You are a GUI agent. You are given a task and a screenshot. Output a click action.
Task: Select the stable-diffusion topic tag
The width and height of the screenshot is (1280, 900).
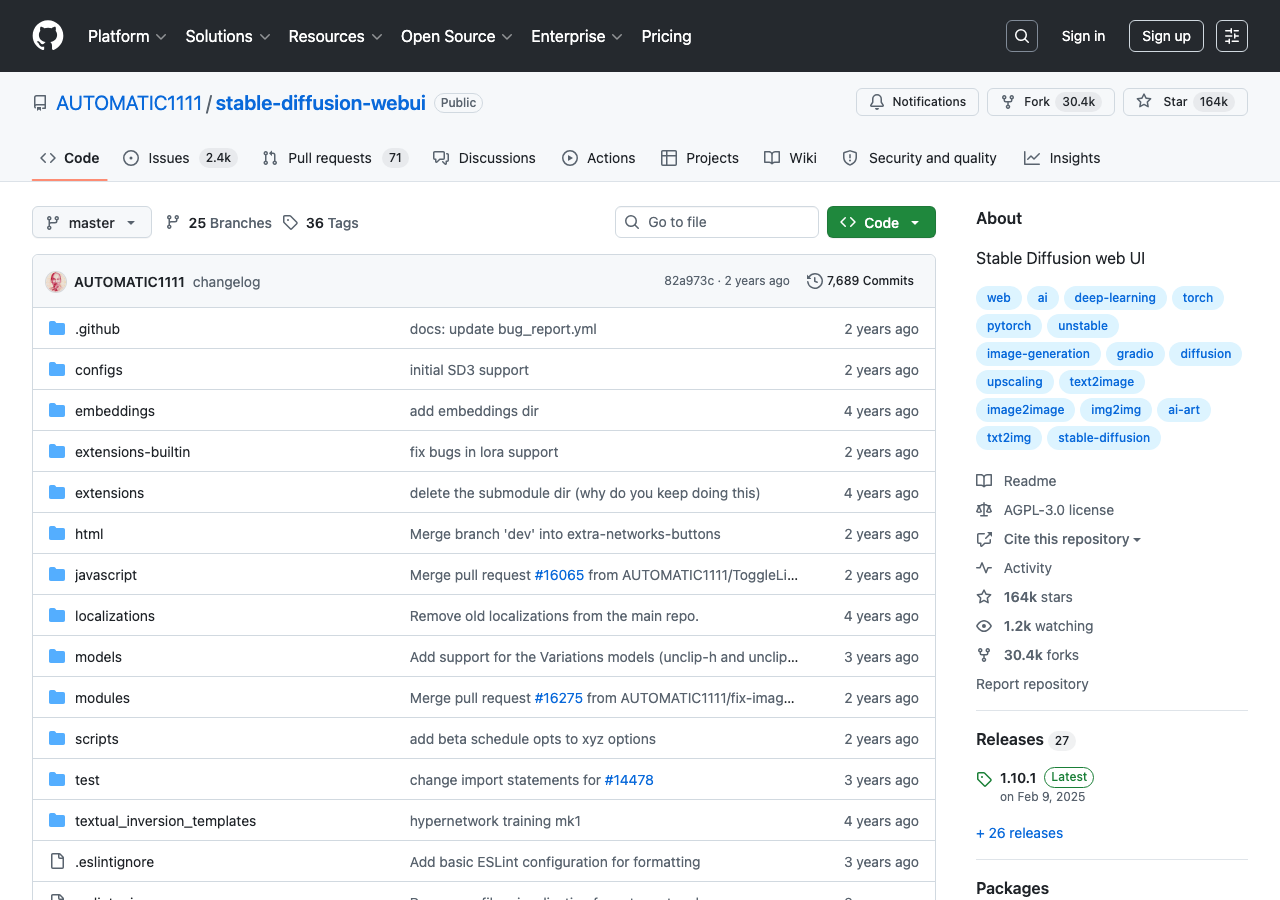1104,438
